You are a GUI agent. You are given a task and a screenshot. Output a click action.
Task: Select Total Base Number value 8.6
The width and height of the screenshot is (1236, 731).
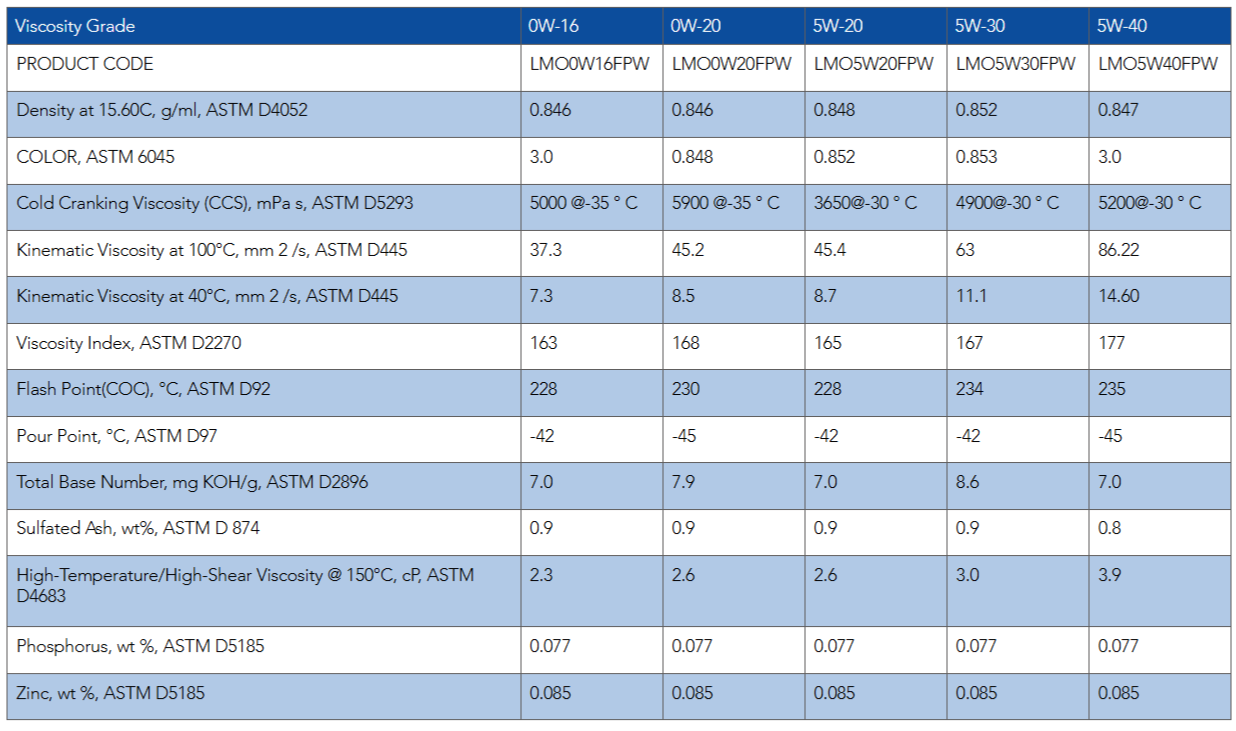pos(967,482)
